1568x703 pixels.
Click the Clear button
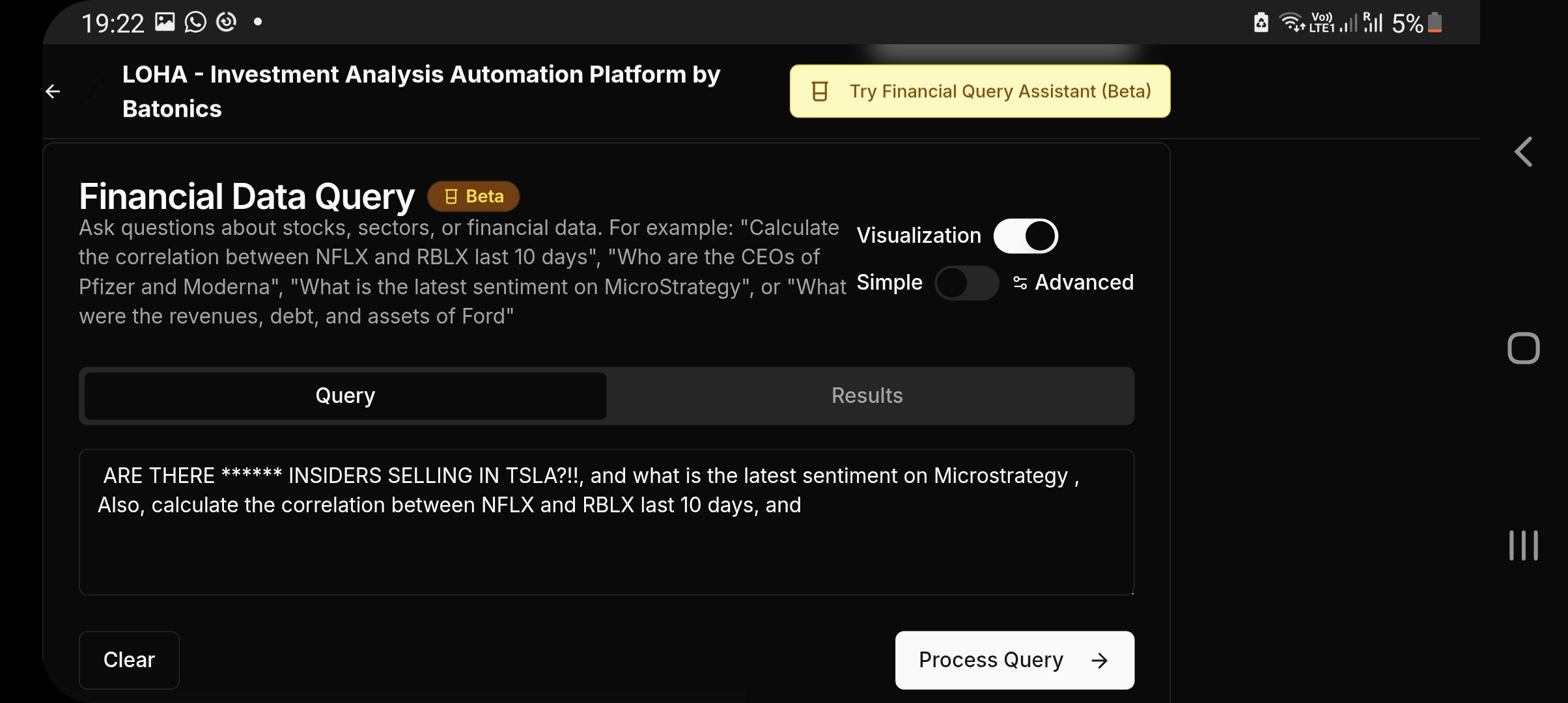129,660
